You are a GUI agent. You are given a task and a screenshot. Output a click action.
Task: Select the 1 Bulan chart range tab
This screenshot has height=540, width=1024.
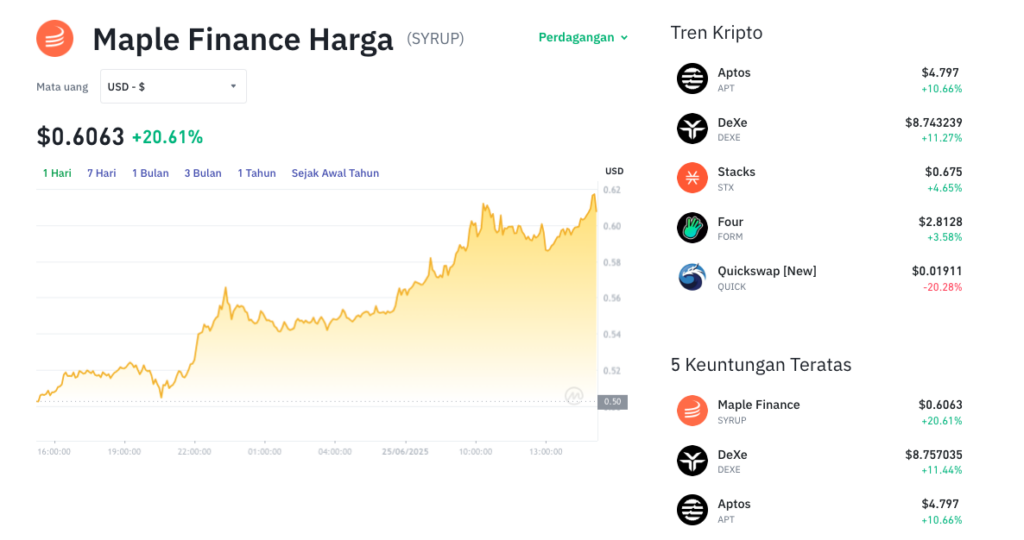pyautogui.click(x=150, y=173)
